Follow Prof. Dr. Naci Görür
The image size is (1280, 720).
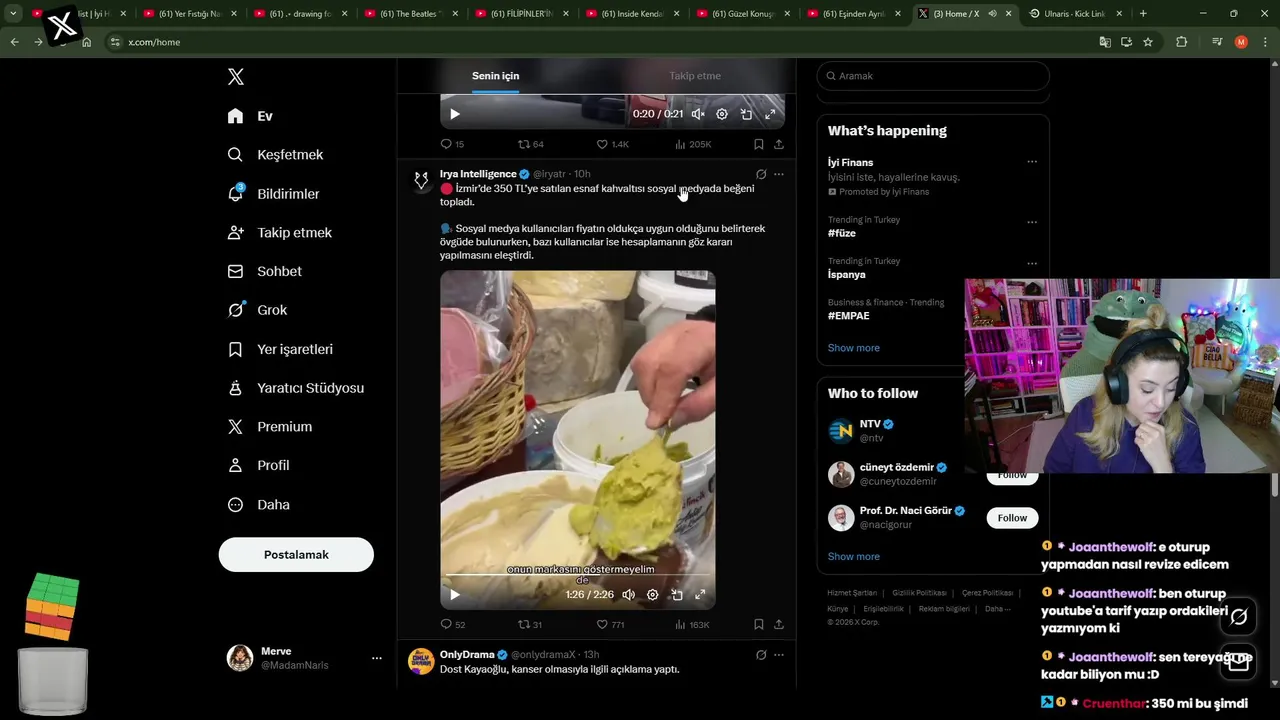[1012, 517]
